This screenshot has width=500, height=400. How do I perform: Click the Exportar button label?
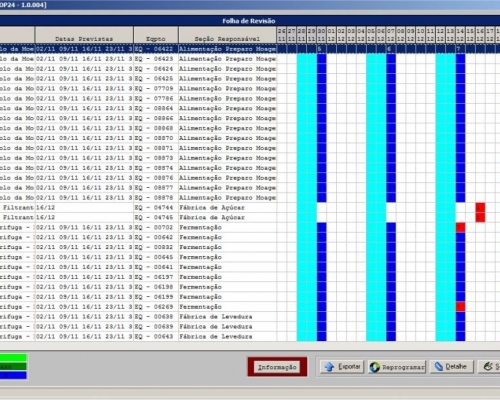tap(349, 367)
